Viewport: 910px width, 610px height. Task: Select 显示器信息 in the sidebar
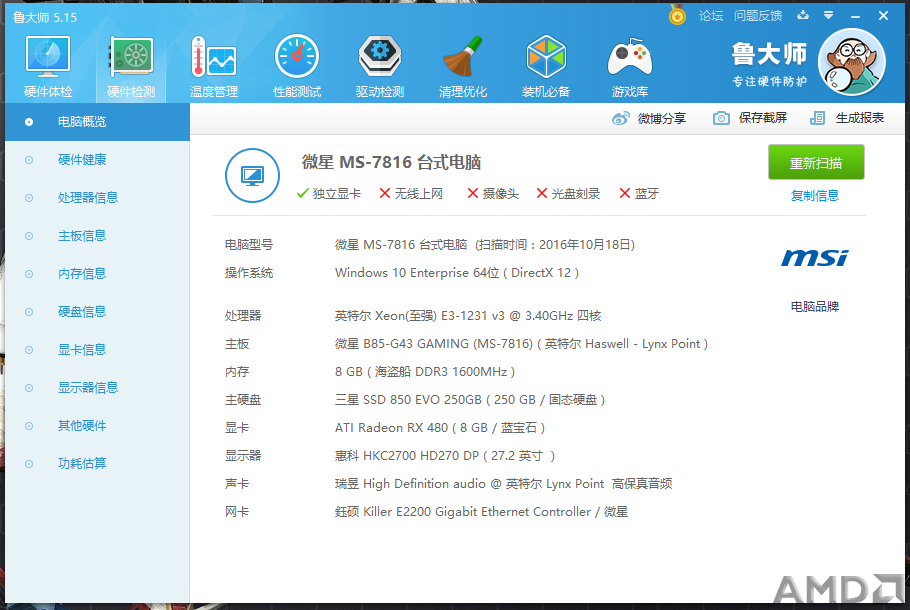(x=98, y=388)
